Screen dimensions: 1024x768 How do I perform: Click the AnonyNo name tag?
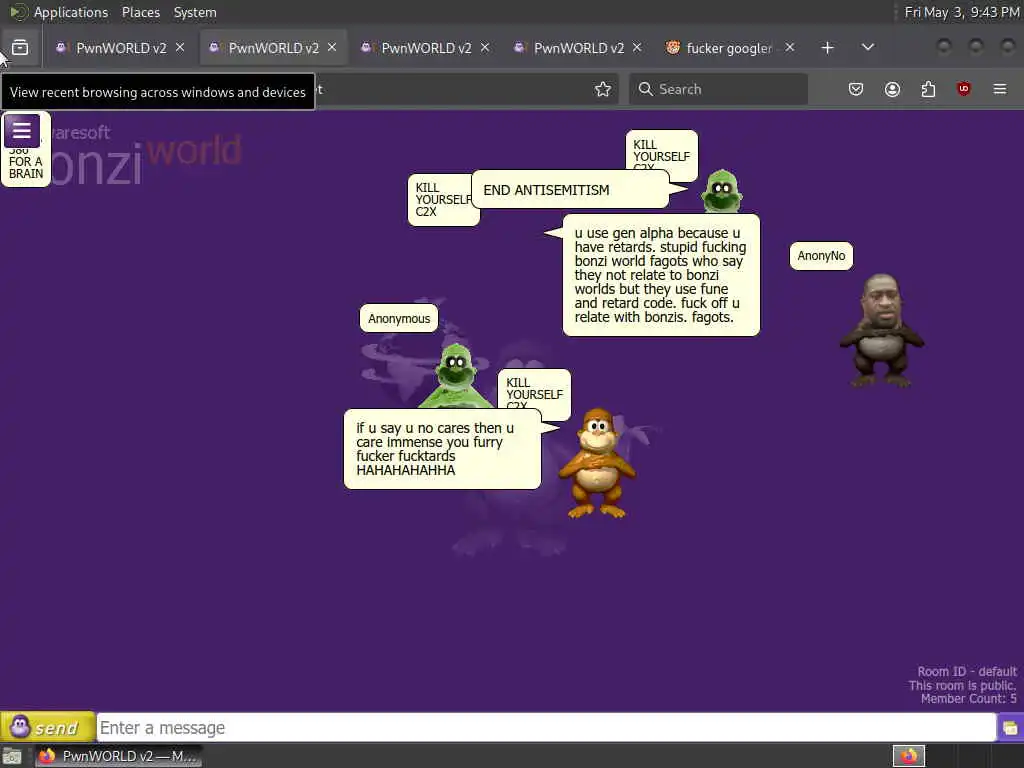tap(821, 256)
